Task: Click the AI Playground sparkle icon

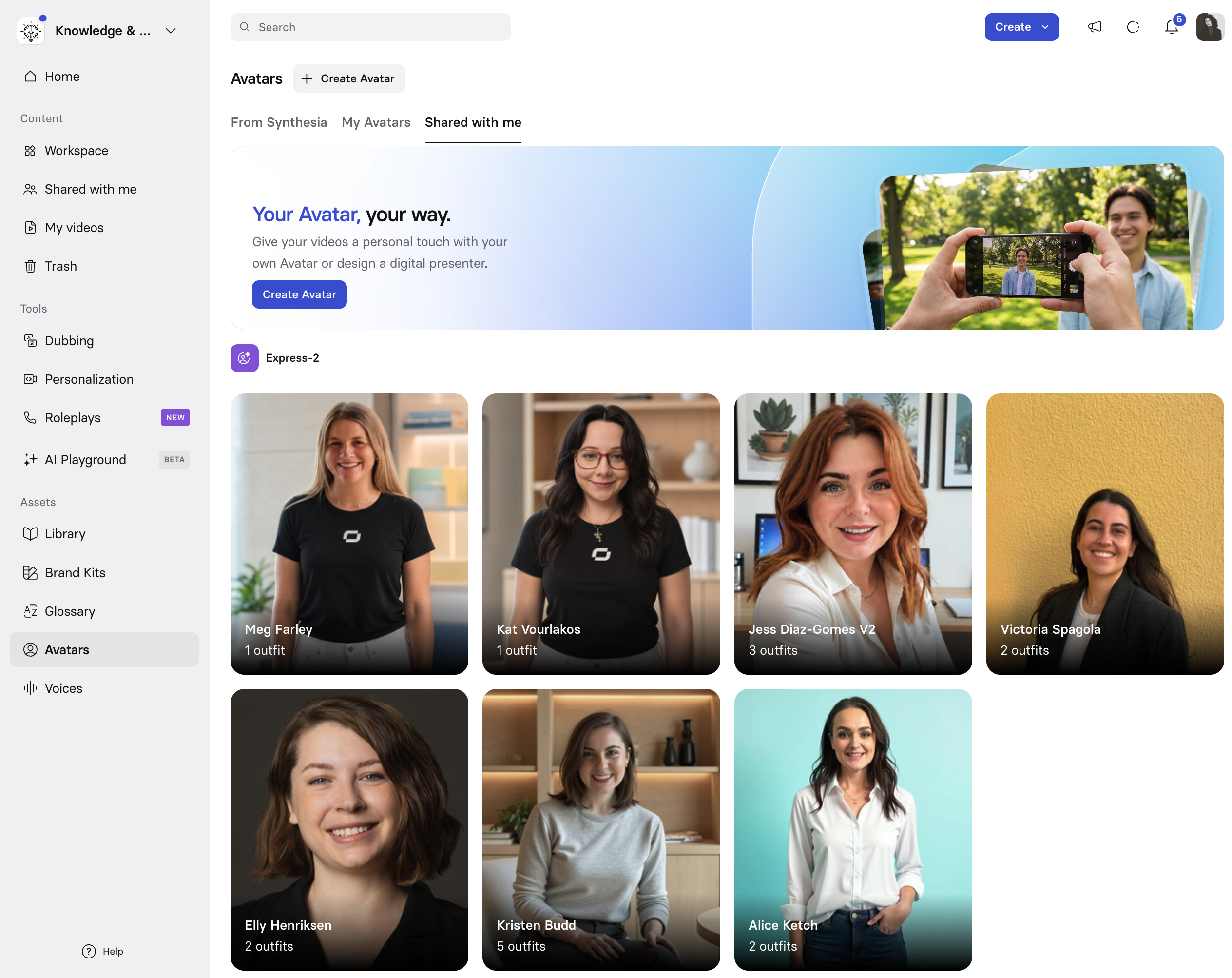Action: (30, 460)
